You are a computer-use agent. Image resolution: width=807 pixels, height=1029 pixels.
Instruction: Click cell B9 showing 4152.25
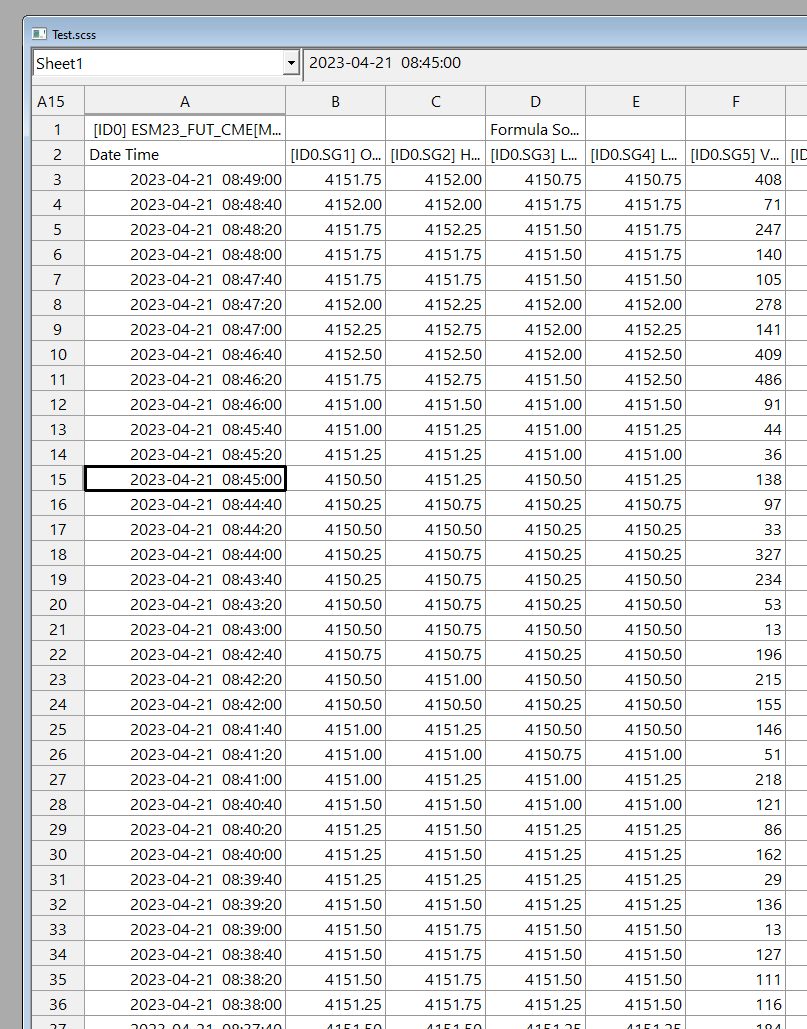coord(335,329)
